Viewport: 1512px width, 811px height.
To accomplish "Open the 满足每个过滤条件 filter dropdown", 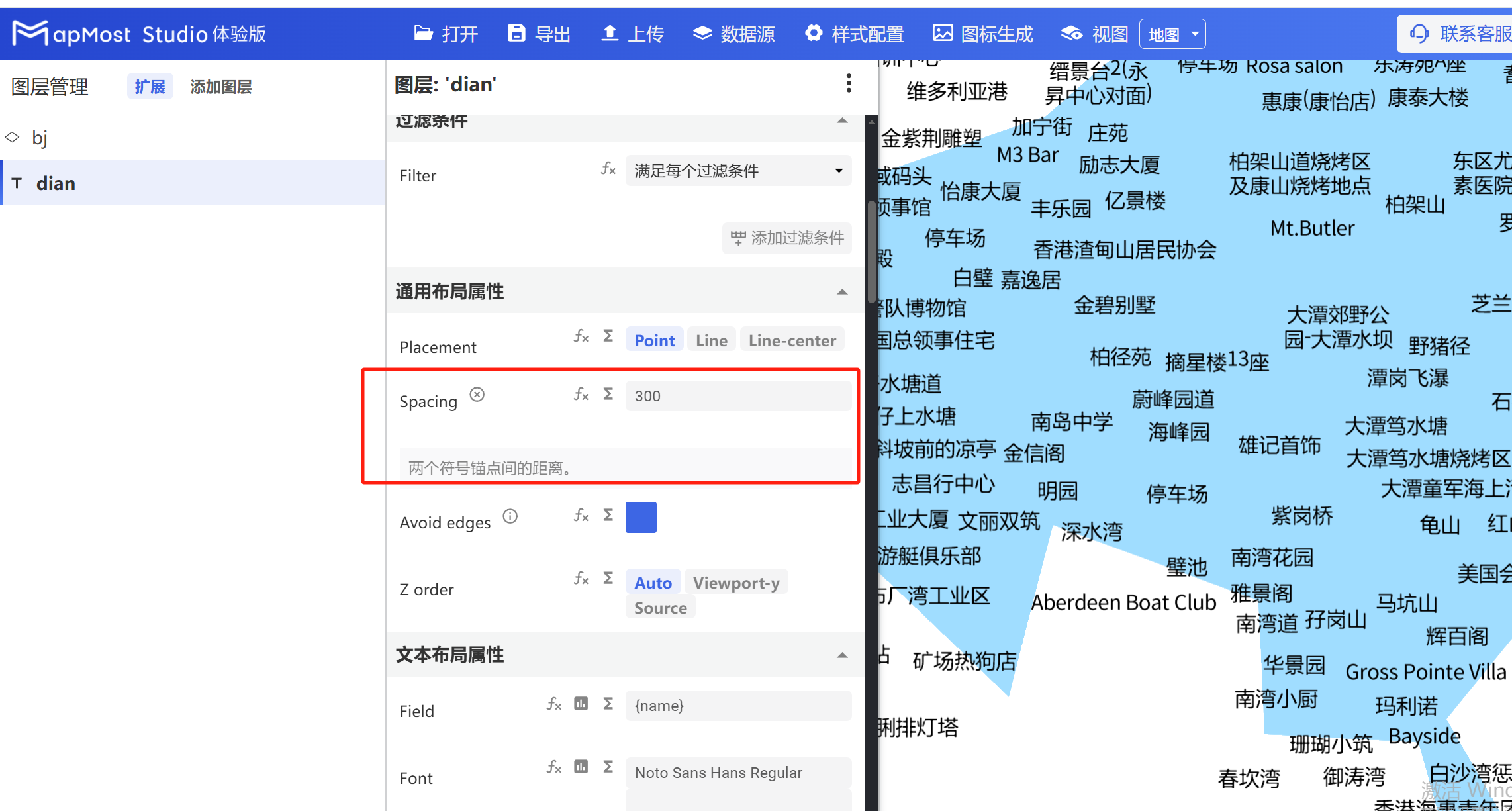I will coord(737,171).
